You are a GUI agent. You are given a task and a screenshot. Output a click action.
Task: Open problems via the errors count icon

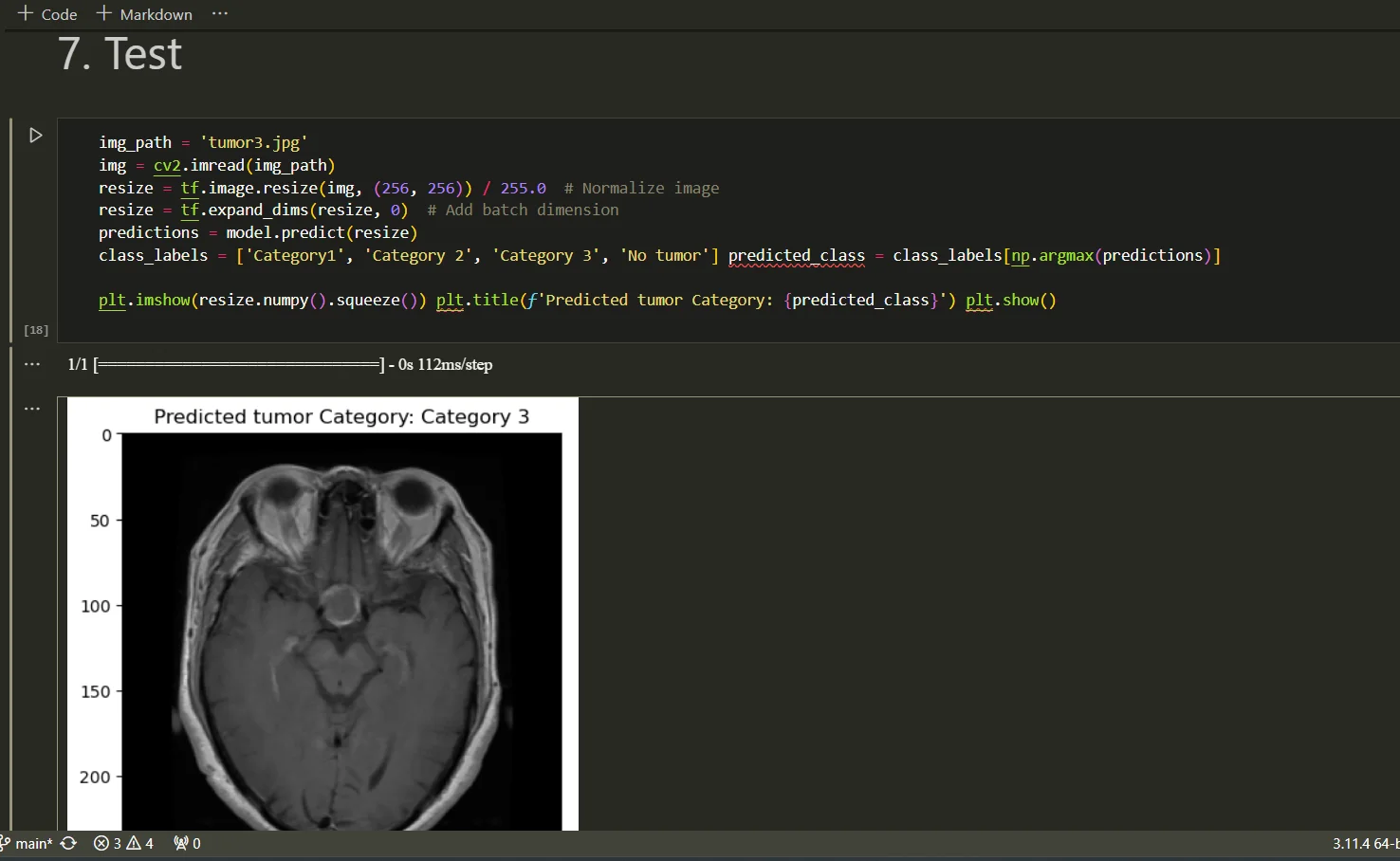click(x=107, y=843)
